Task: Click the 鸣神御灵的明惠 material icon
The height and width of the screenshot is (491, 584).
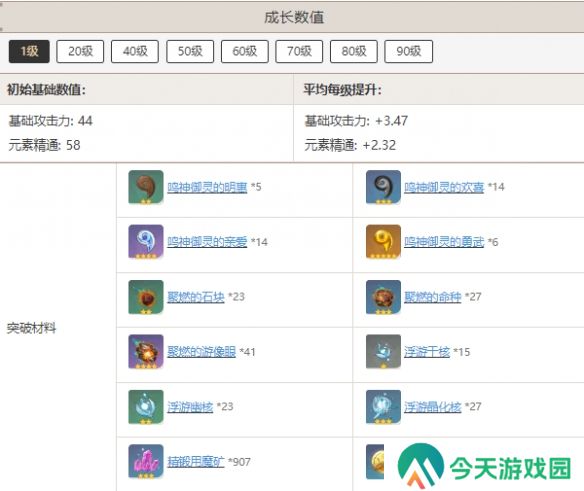Action: (146, 187)
